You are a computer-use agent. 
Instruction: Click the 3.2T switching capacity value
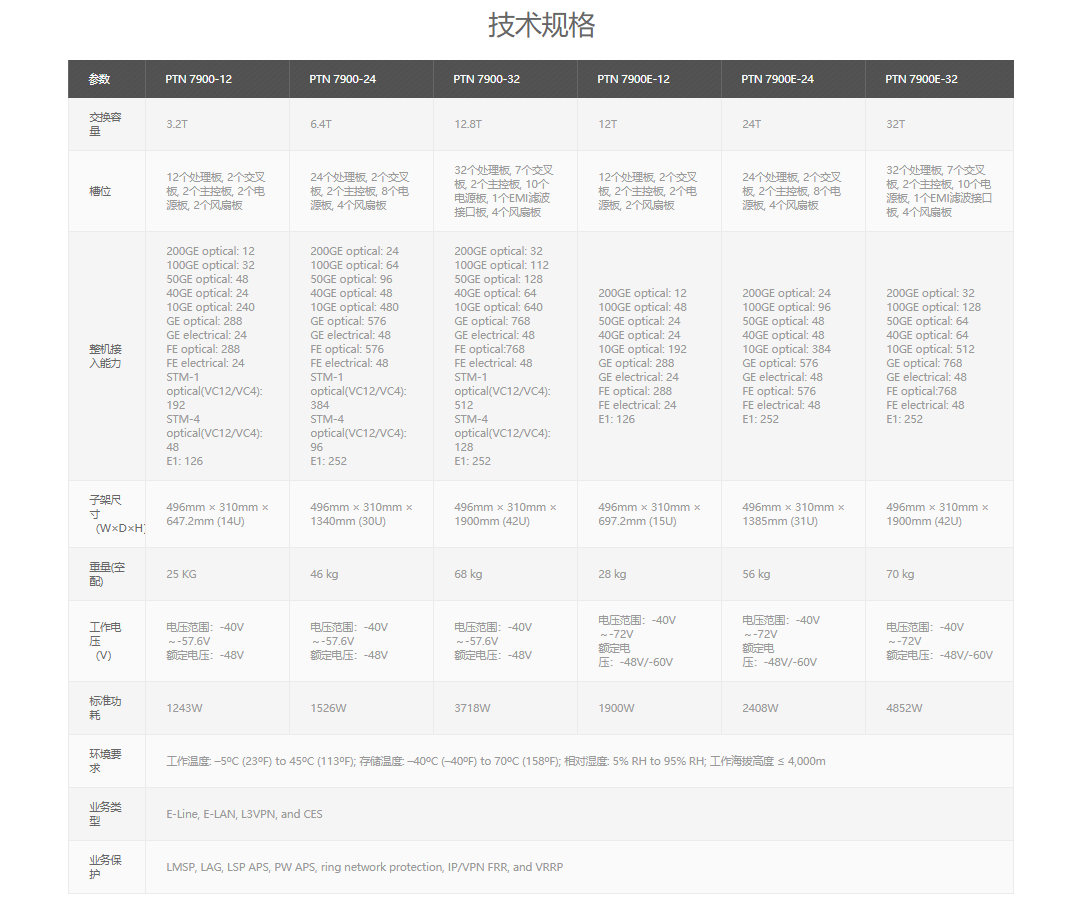177,124
